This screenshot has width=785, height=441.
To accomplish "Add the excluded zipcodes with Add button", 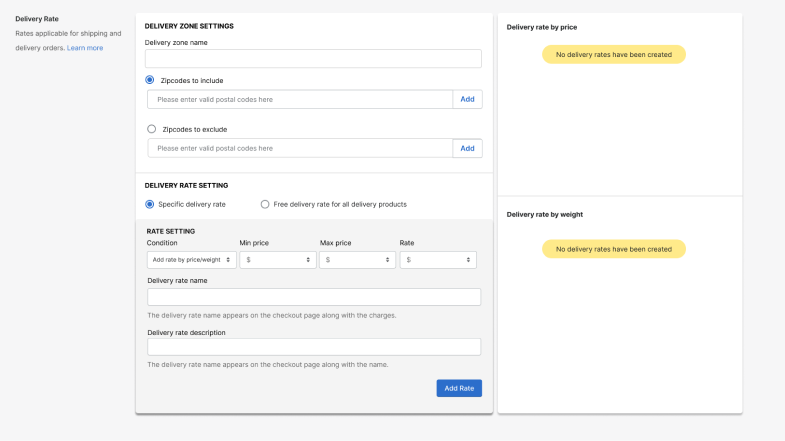I will pos(468,148).
